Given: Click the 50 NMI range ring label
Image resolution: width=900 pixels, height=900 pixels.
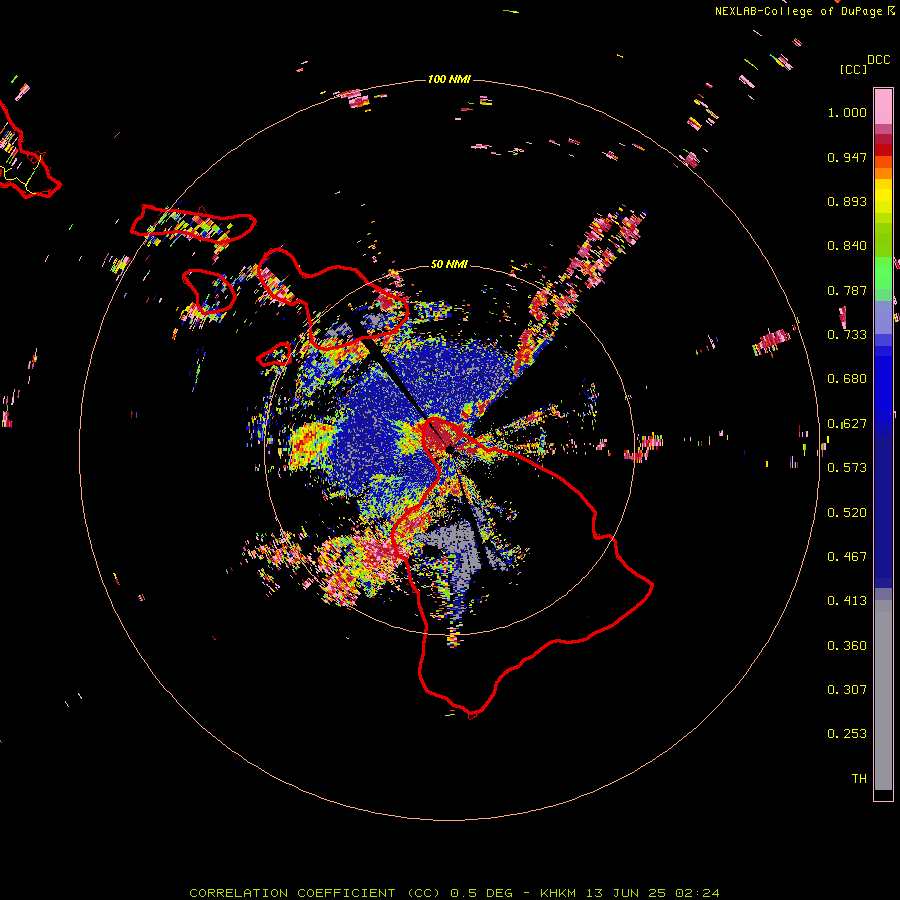Looking at the screenshot, I should click(x=449, y=264).
